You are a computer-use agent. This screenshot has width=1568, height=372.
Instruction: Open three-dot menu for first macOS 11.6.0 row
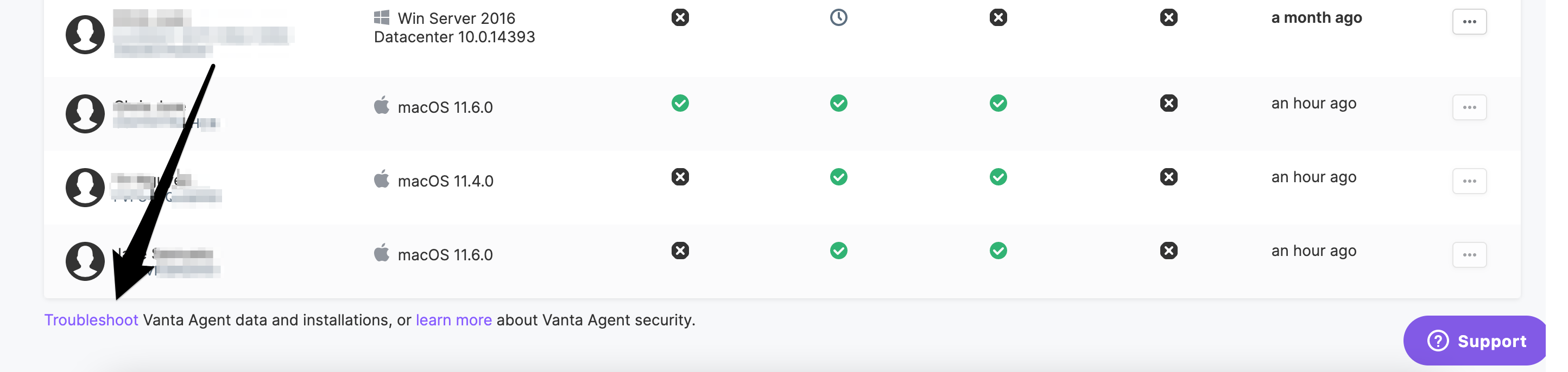(x=1469, y=107)
